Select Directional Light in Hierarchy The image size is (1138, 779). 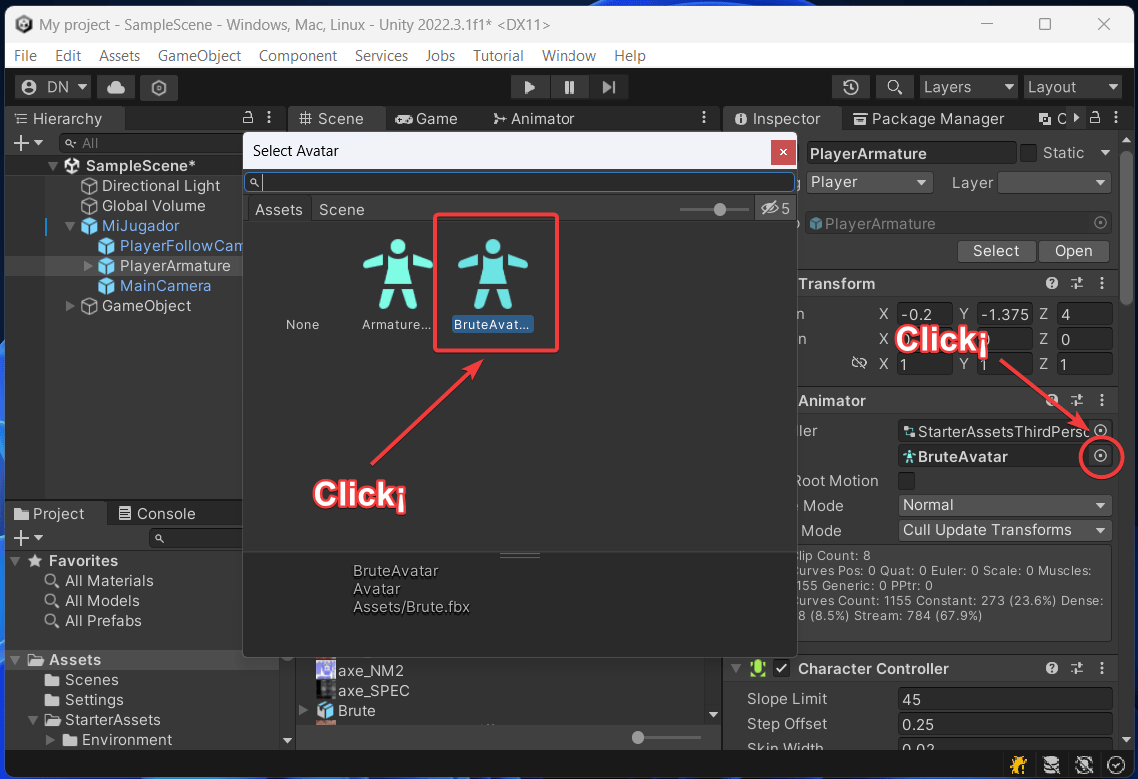[160, 186]
